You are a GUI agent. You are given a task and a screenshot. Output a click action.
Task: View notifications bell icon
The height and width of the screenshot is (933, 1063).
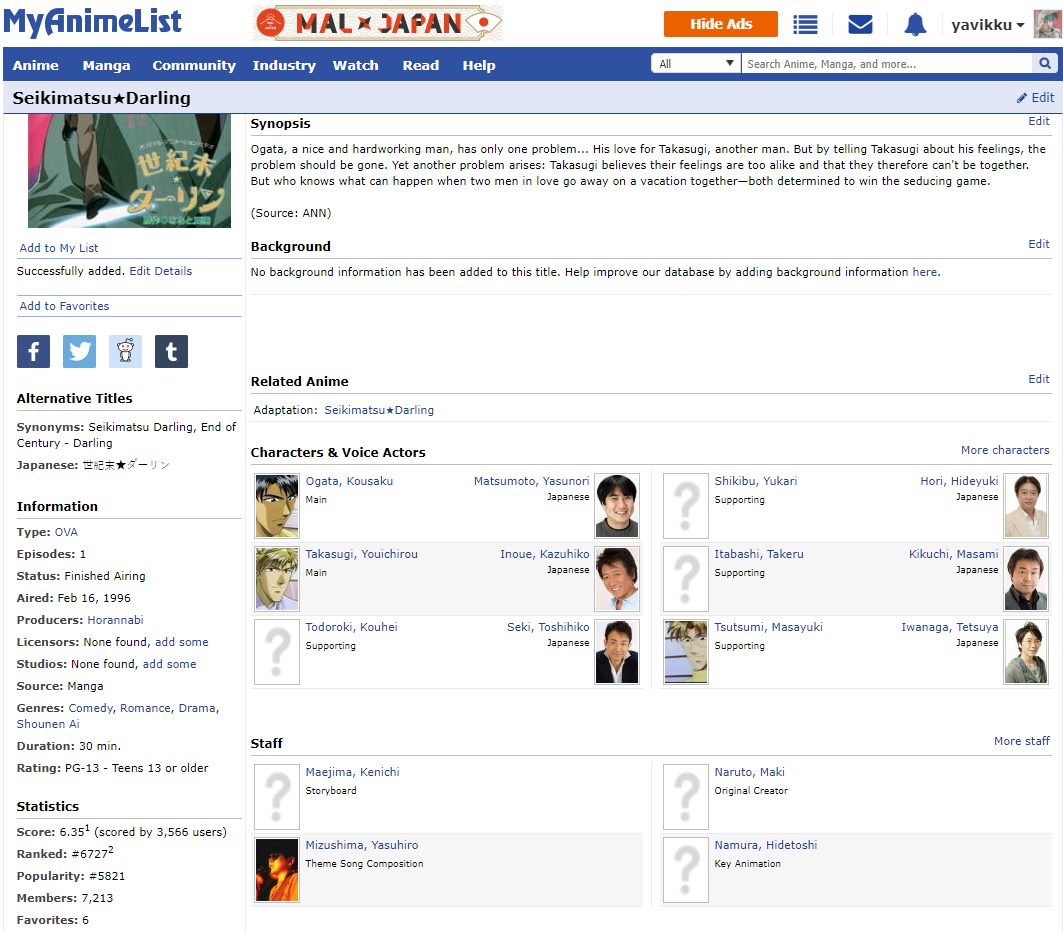[915, 24]
